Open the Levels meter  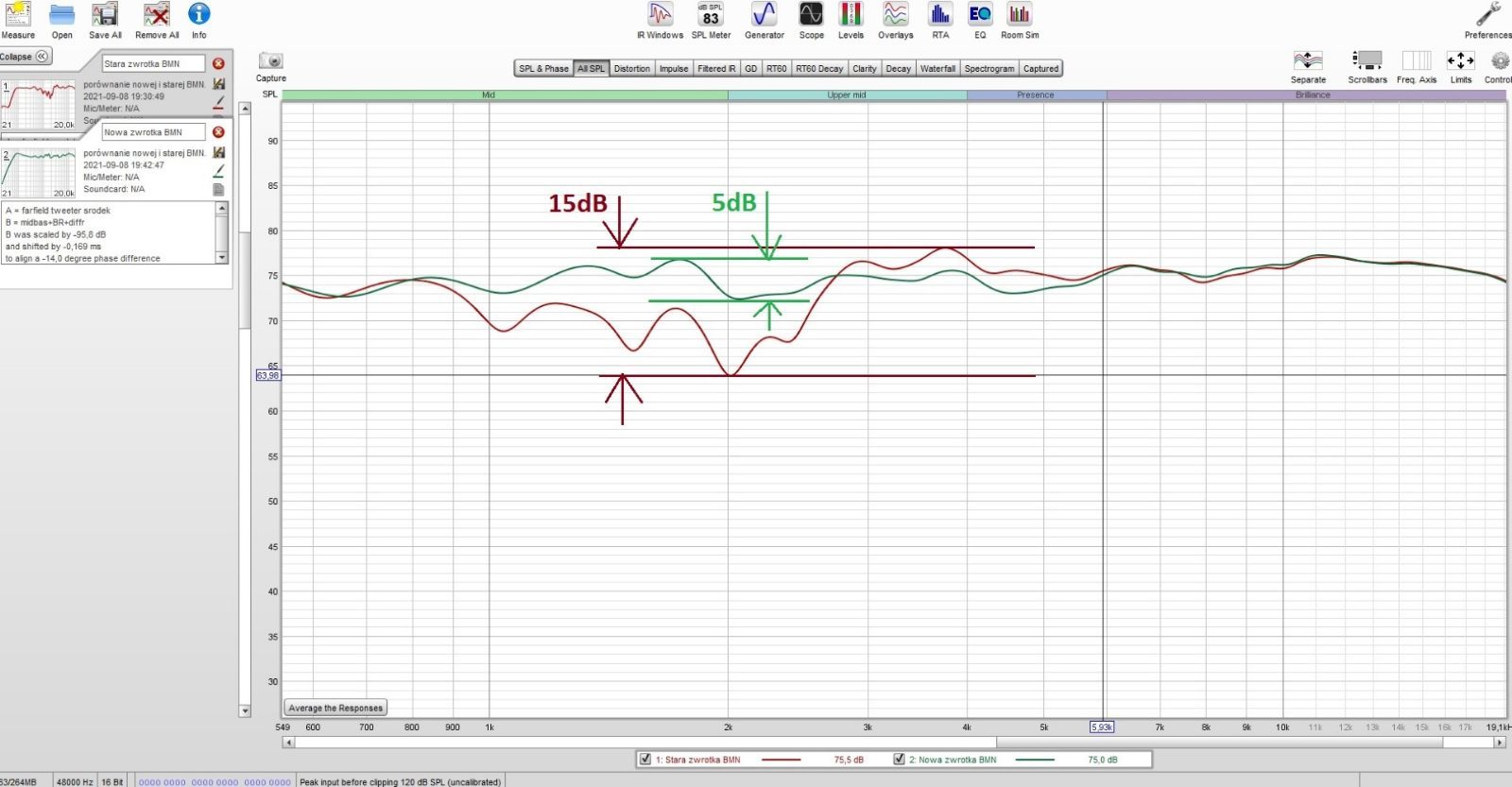[850, 20]
